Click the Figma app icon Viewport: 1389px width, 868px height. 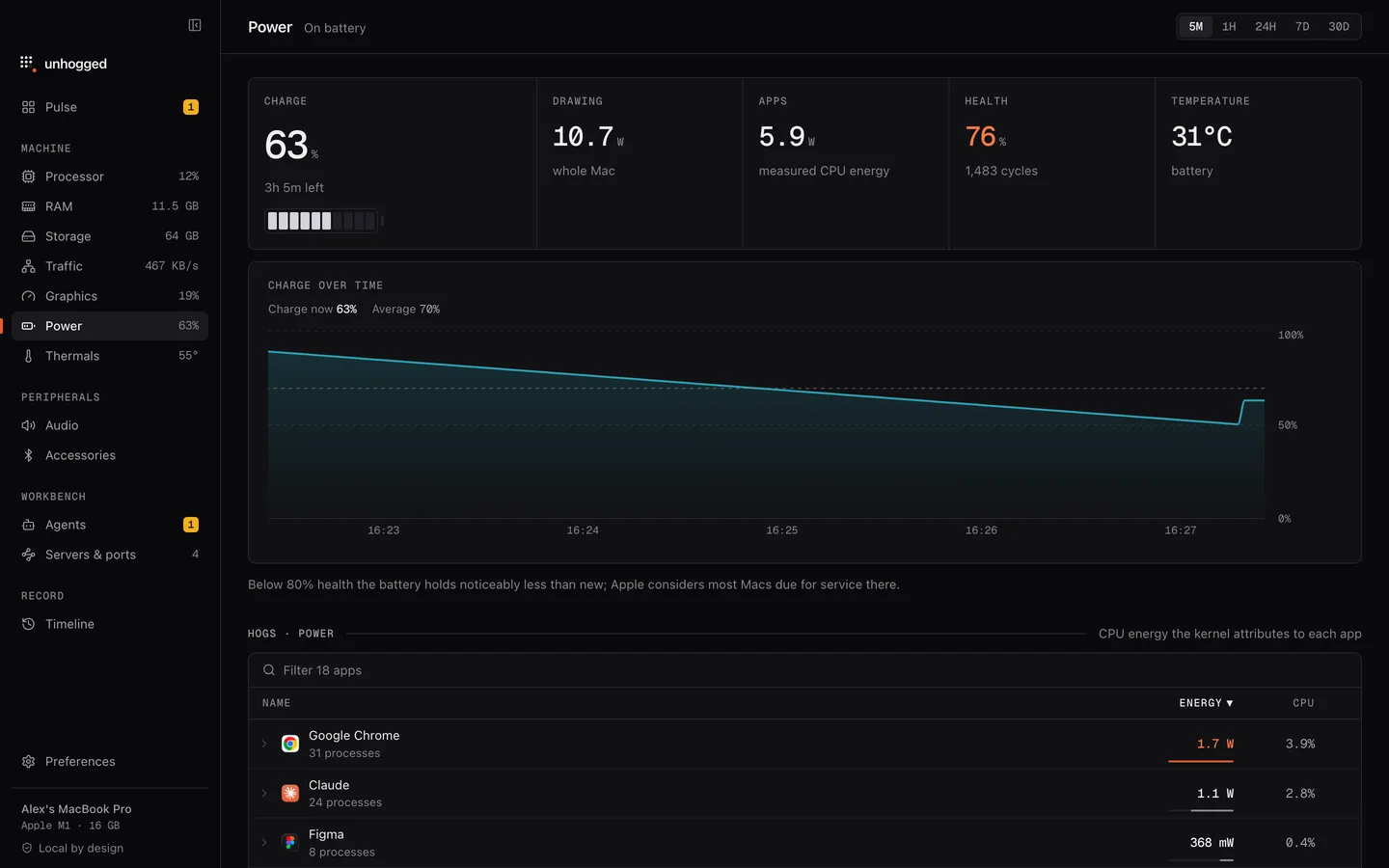click(289, 842)
